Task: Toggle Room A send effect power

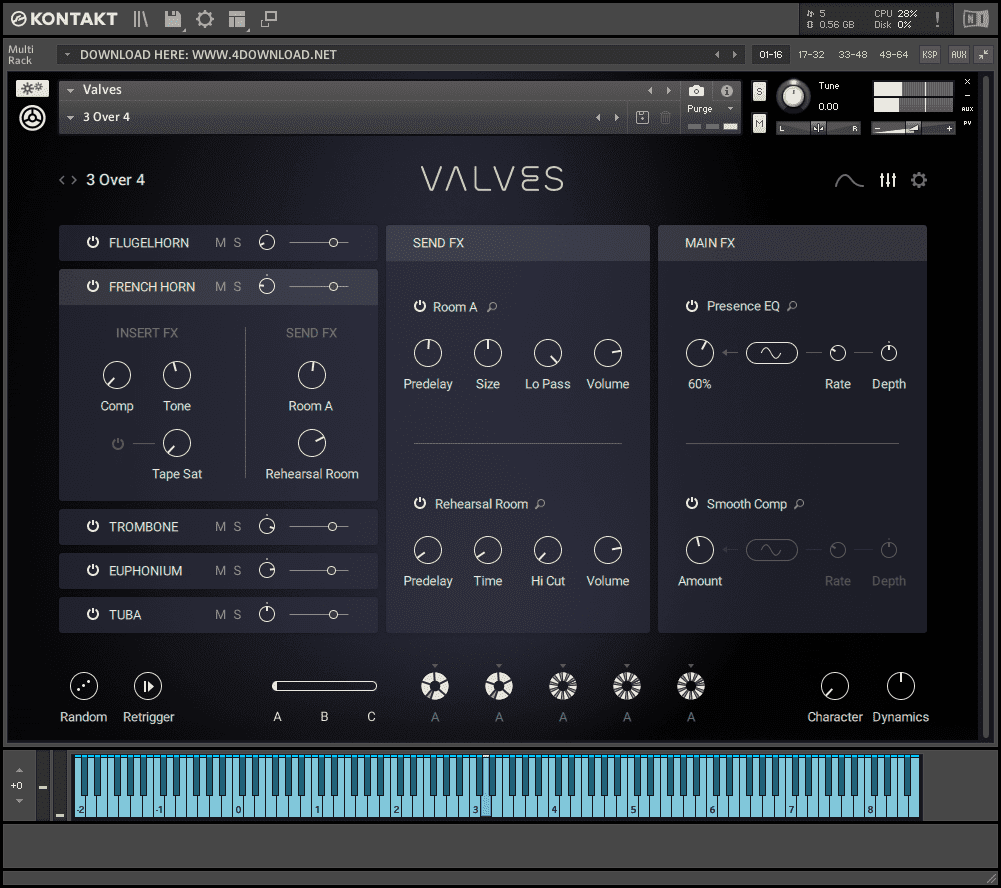Action: pos(419,306)
